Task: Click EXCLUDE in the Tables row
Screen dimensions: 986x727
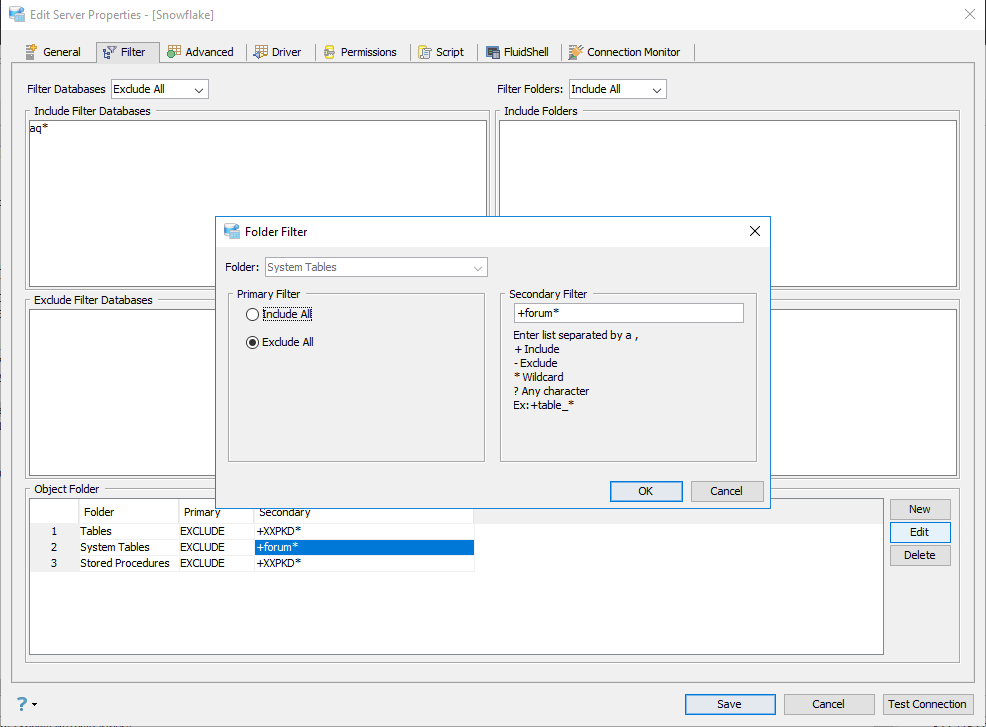Action: 216,531
